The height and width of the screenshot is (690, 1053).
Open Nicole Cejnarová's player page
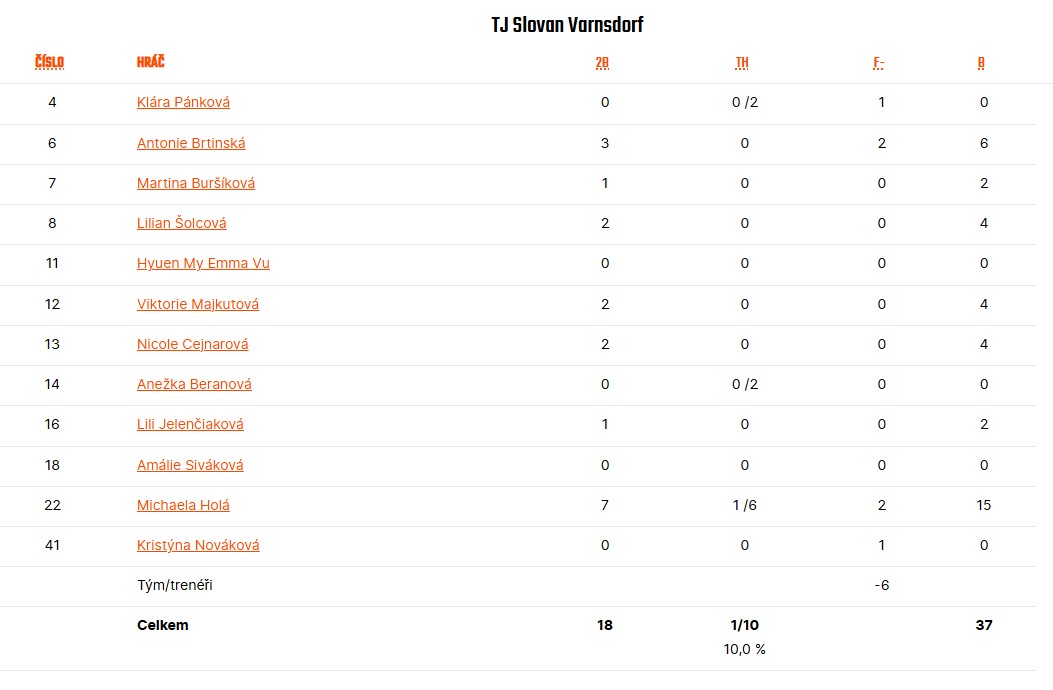(x=193, y=344)
